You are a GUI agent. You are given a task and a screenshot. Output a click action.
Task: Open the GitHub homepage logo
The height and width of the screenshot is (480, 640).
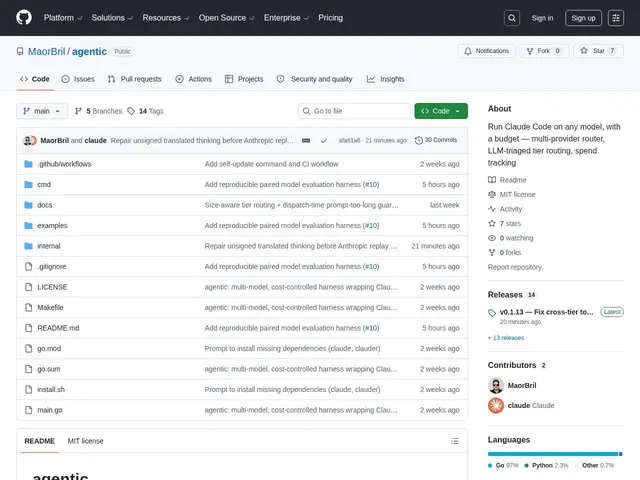[24, 18]
